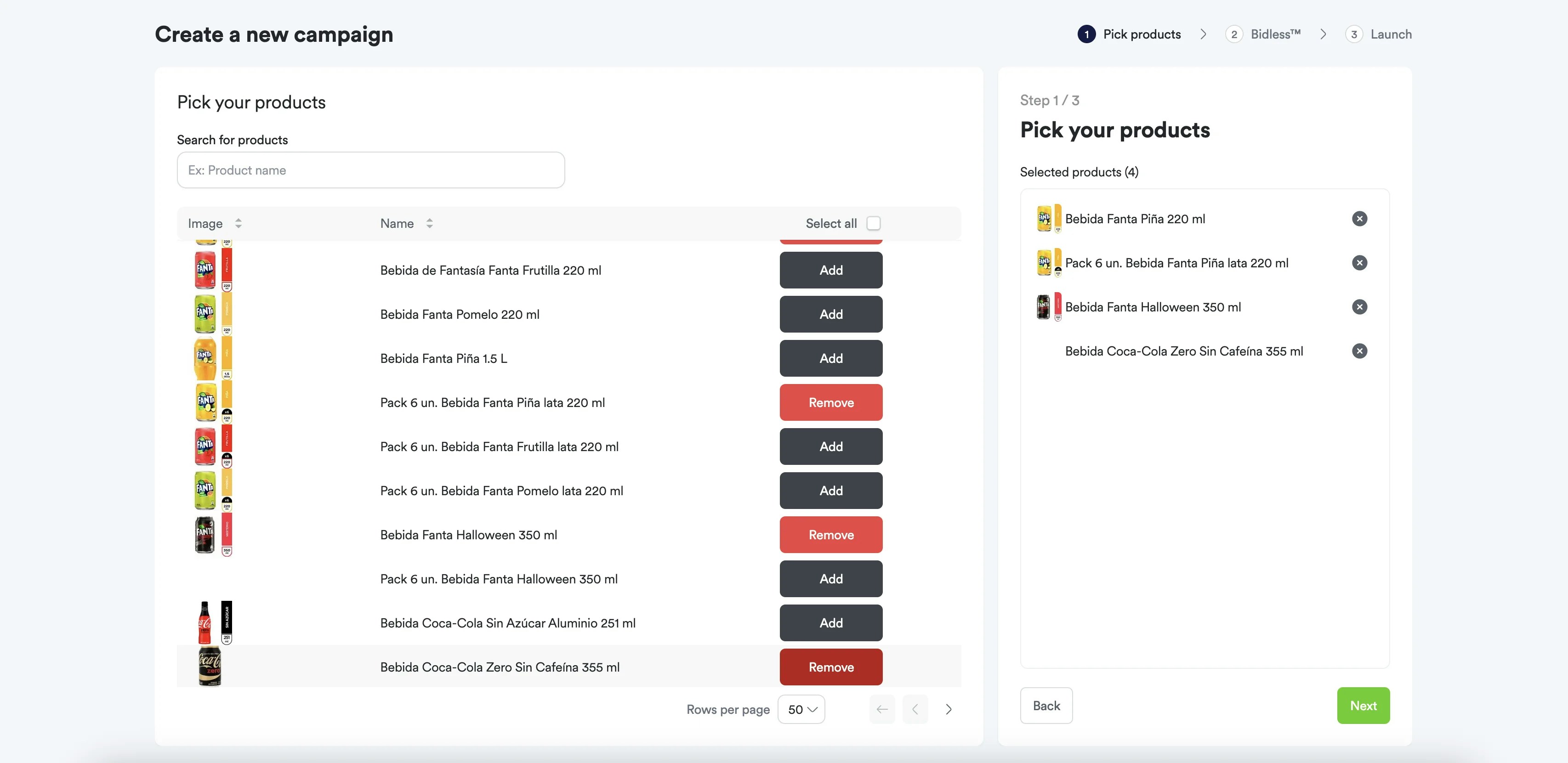
Task: Open step 1 Pick products in the breadcrumb
Action: (1130, 34)
